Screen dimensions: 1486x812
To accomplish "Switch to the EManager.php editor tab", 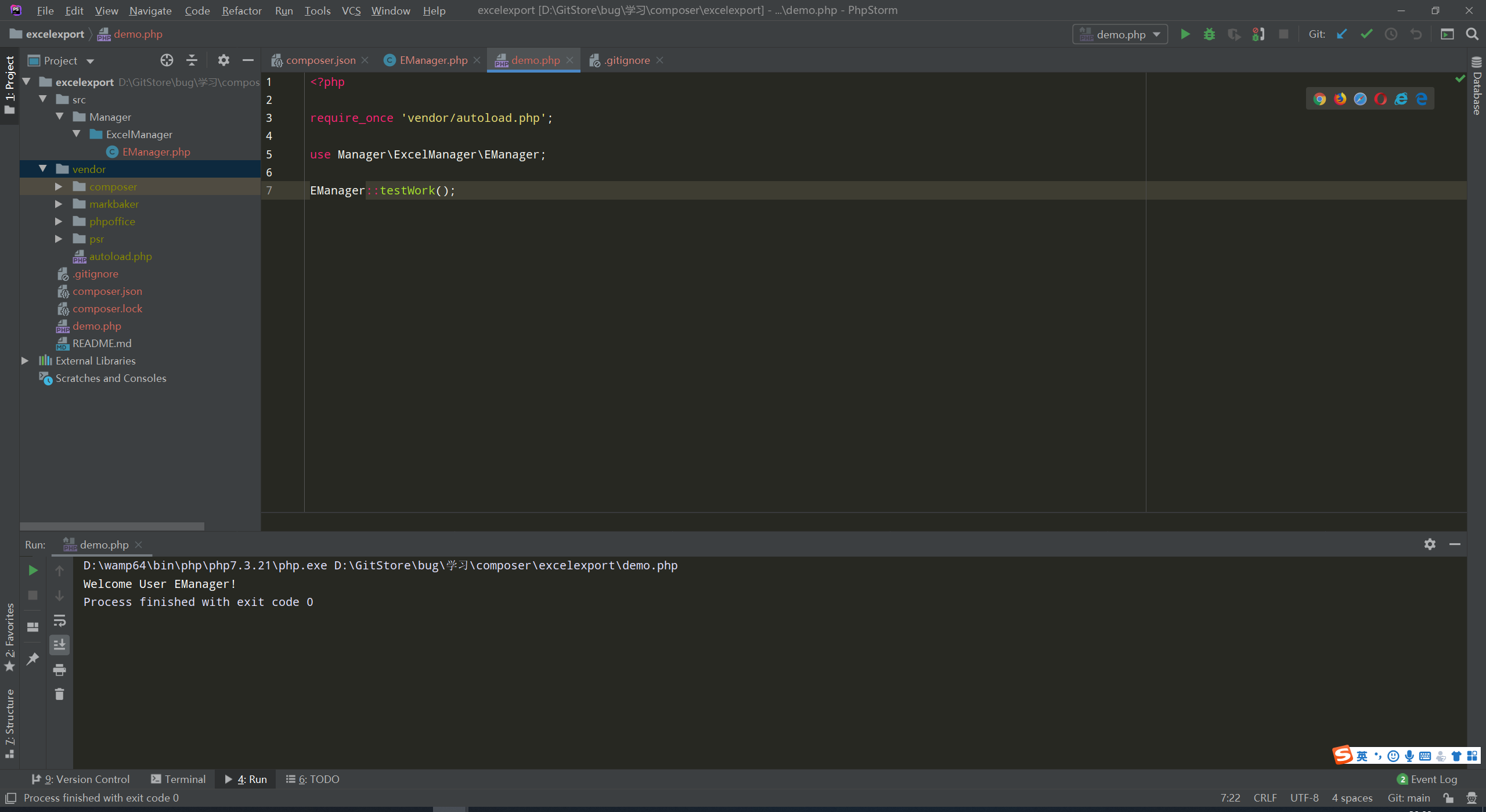I will [433, 60].
